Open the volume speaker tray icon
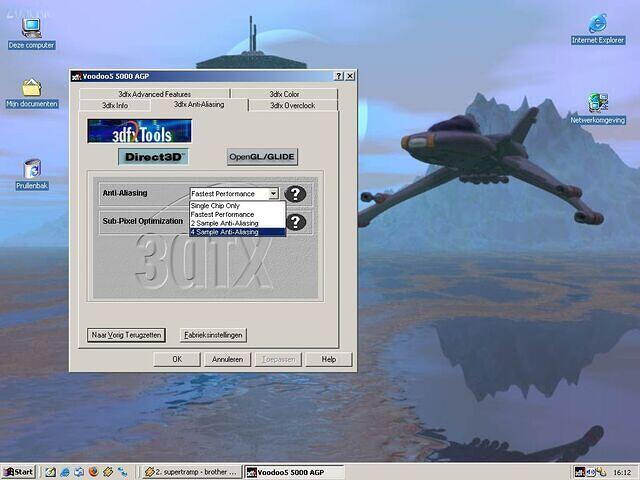The height and width of the screenshot is (480, 640). (x=591, y=472)
